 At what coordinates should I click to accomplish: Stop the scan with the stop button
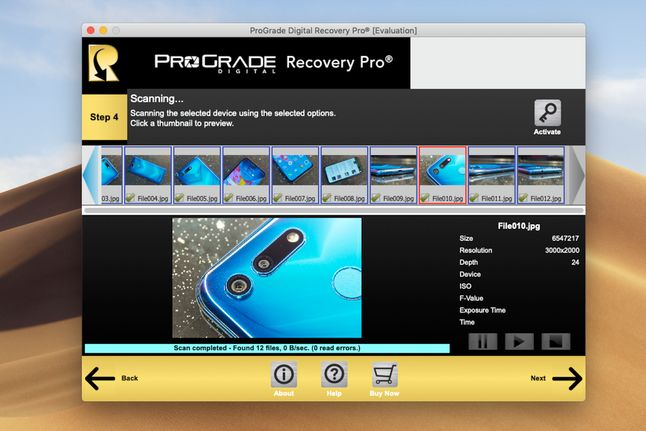coord(556,342)
